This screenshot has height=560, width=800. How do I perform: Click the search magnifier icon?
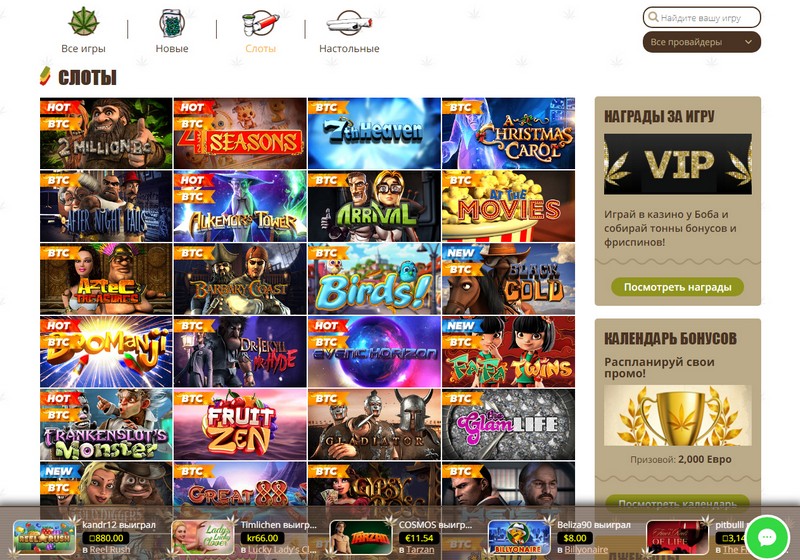pos(653,17)
